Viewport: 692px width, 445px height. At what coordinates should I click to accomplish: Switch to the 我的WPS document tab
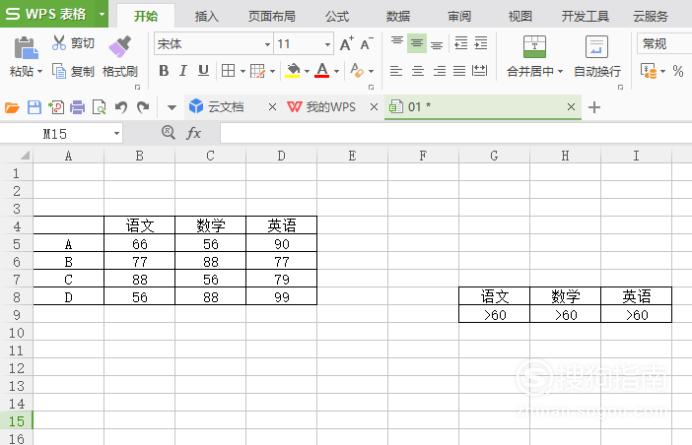pos(331,107)
